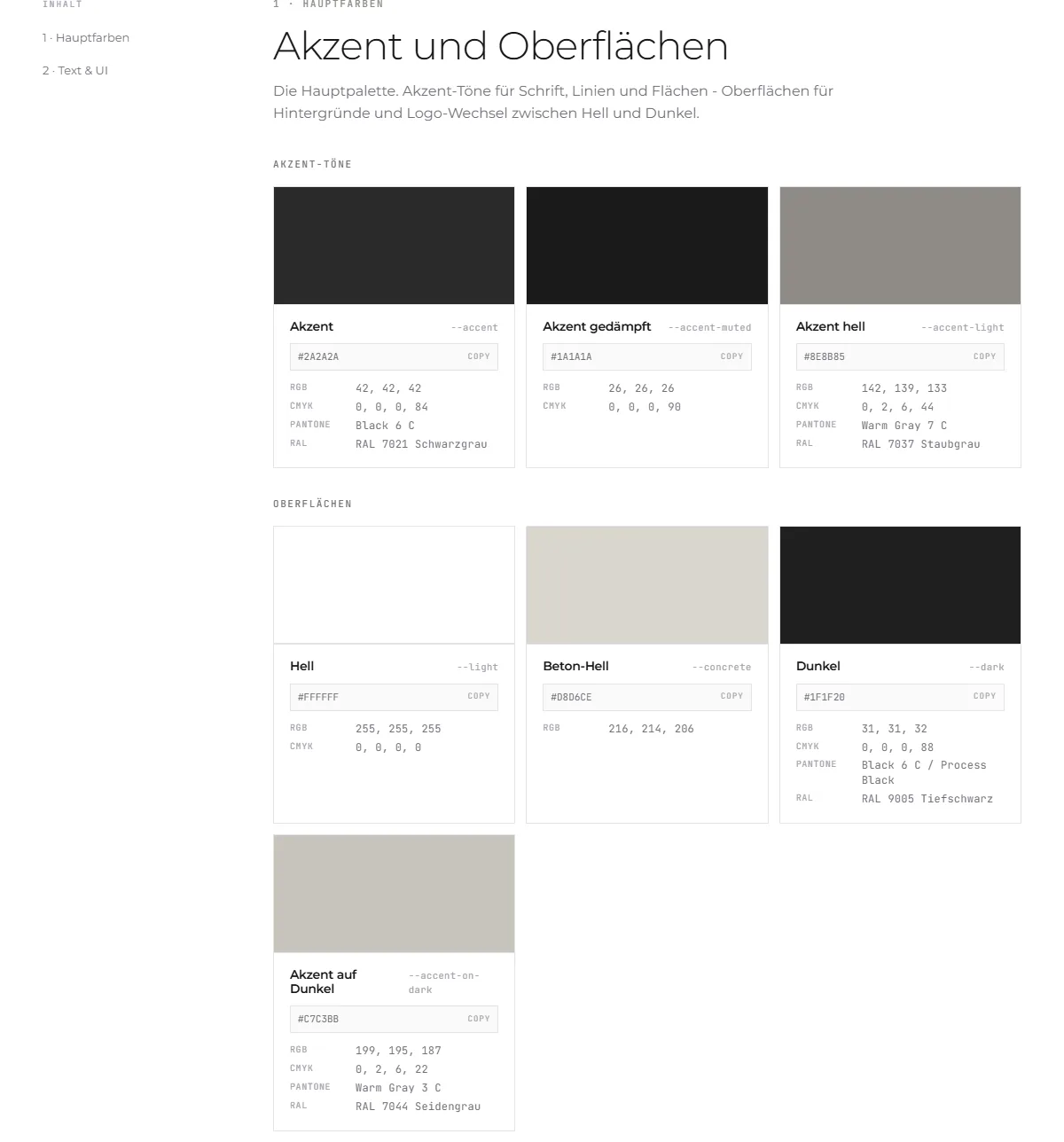Click the '--accent-muted' variable name
This screenshot has height=1142, width=1064.
pos(709,327)
